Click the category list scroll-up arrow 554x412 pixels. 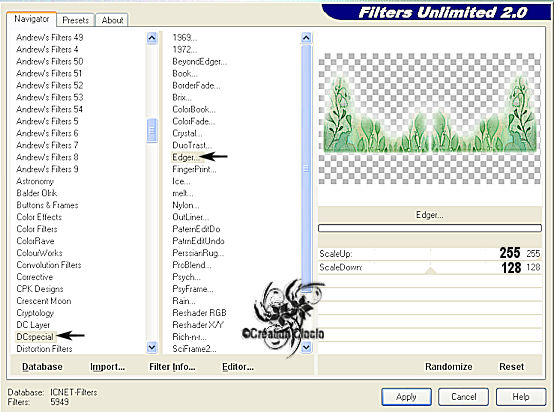coord(152,38)
